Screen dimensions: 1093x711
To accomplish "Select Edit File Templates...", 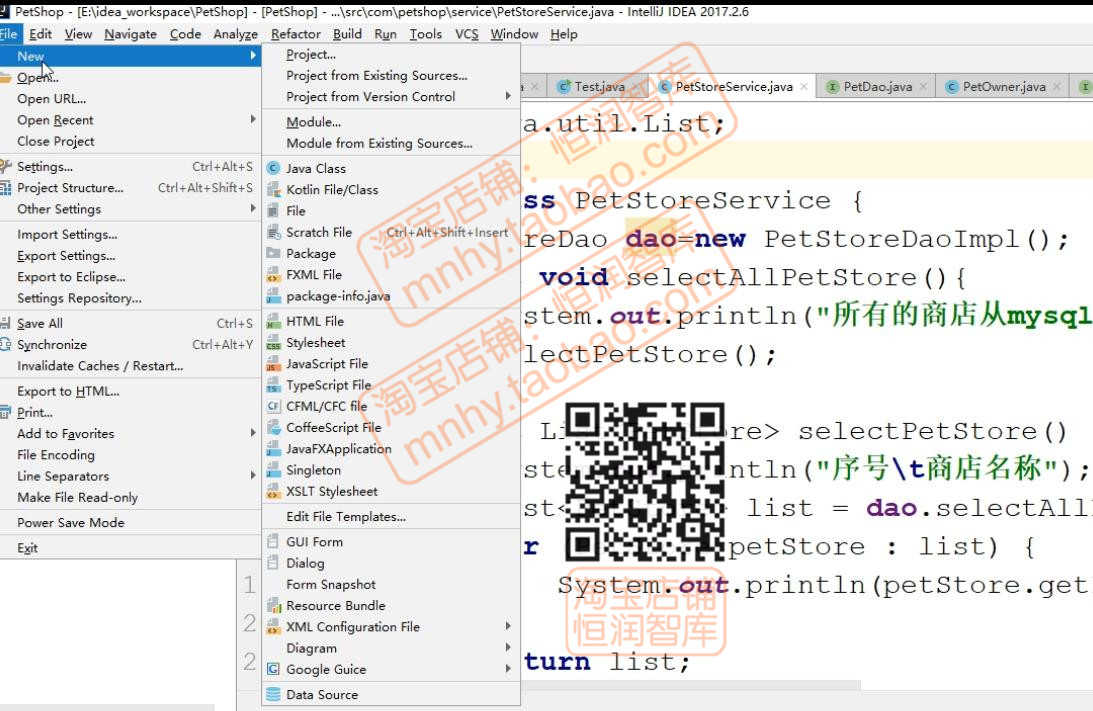I will pos(346,517).
